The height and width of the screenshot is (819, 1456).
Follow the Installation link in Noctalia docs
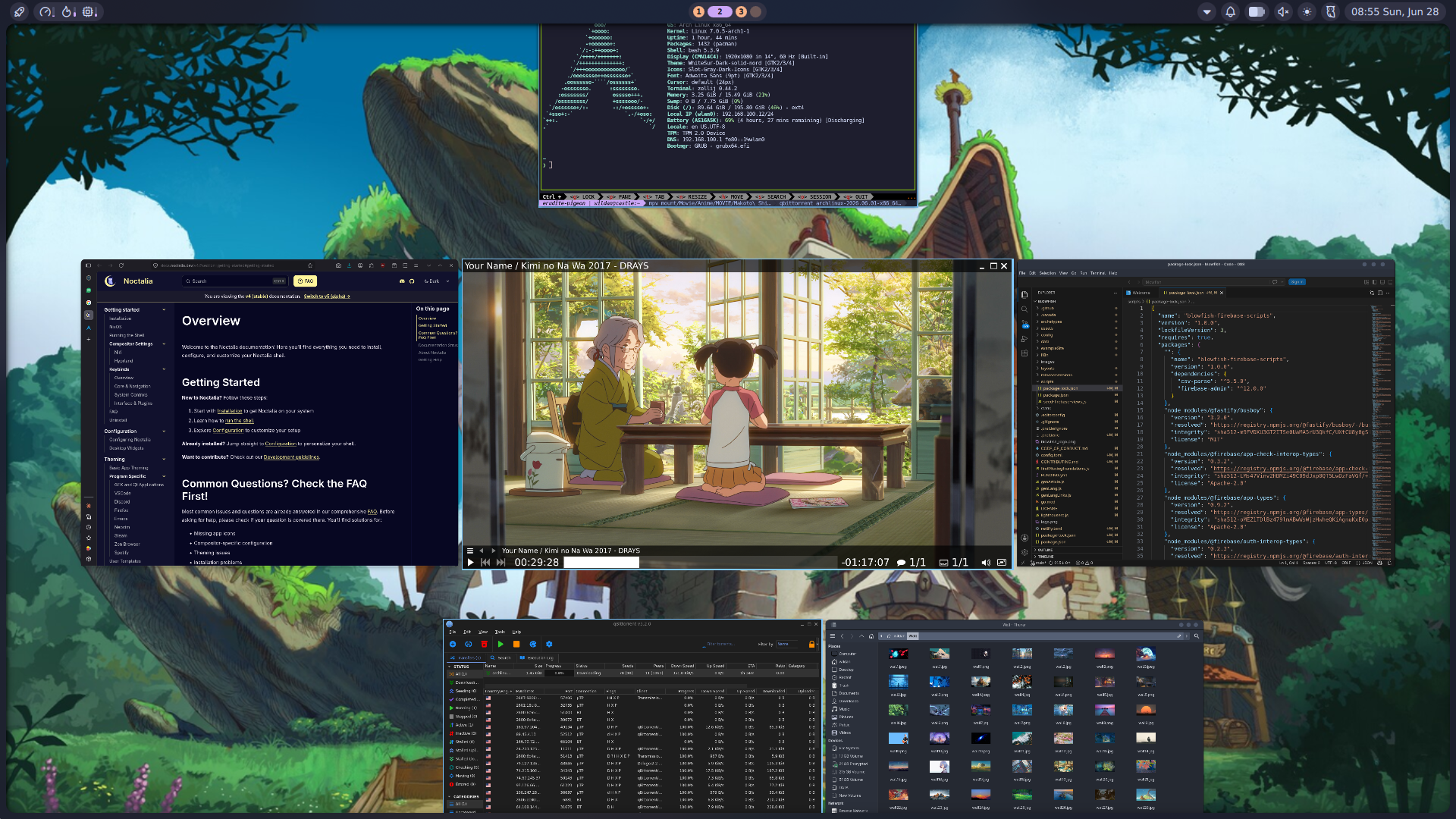coord(230,411)
